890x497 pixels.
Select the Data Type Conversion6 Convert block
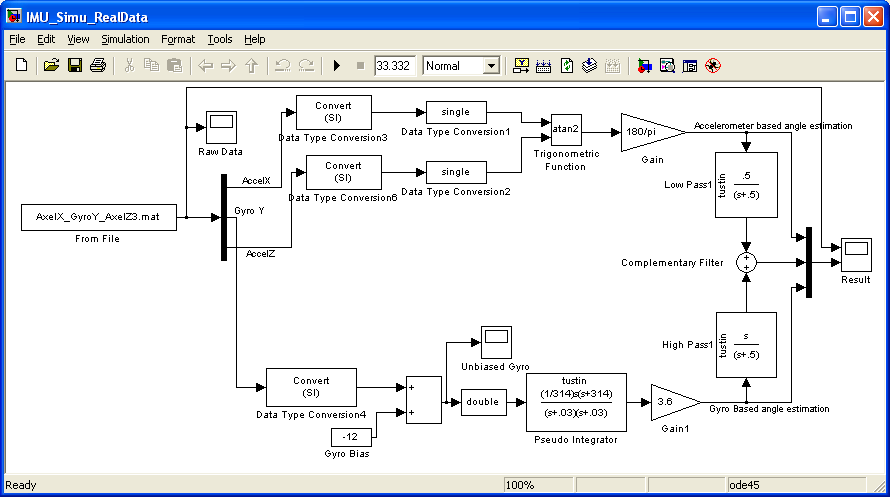pos(343,172)
